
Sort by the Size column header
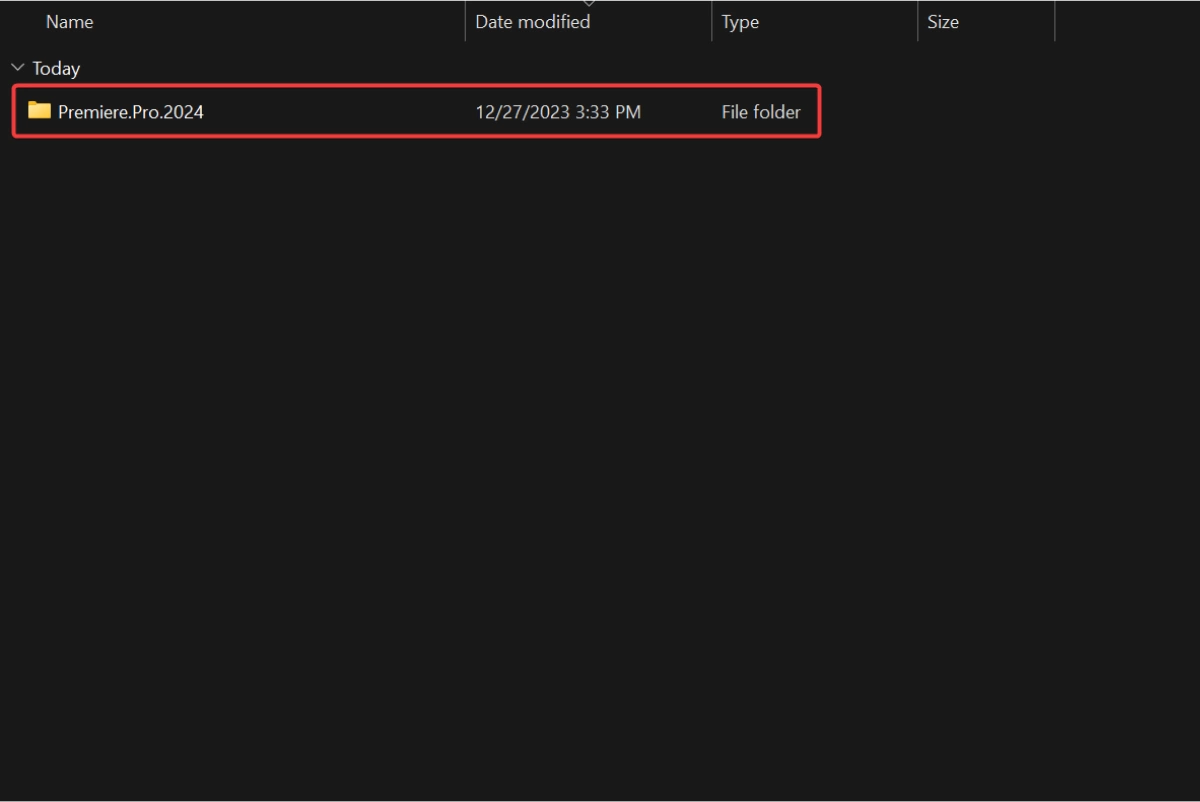coord(942,22)
